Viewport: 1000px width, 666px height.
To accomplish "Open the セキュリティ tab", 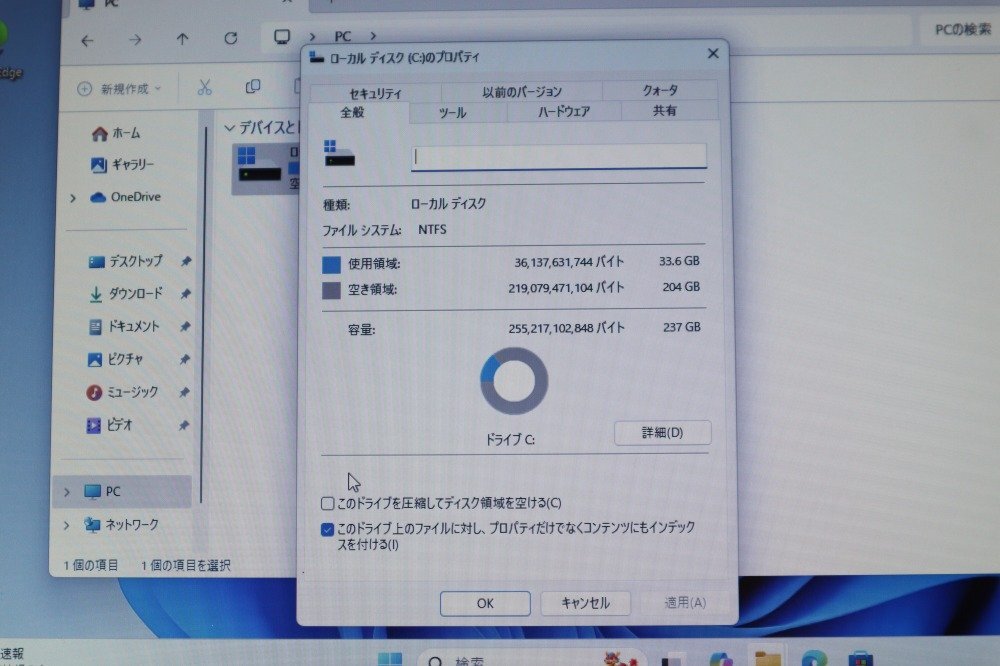I will [377, 92].
